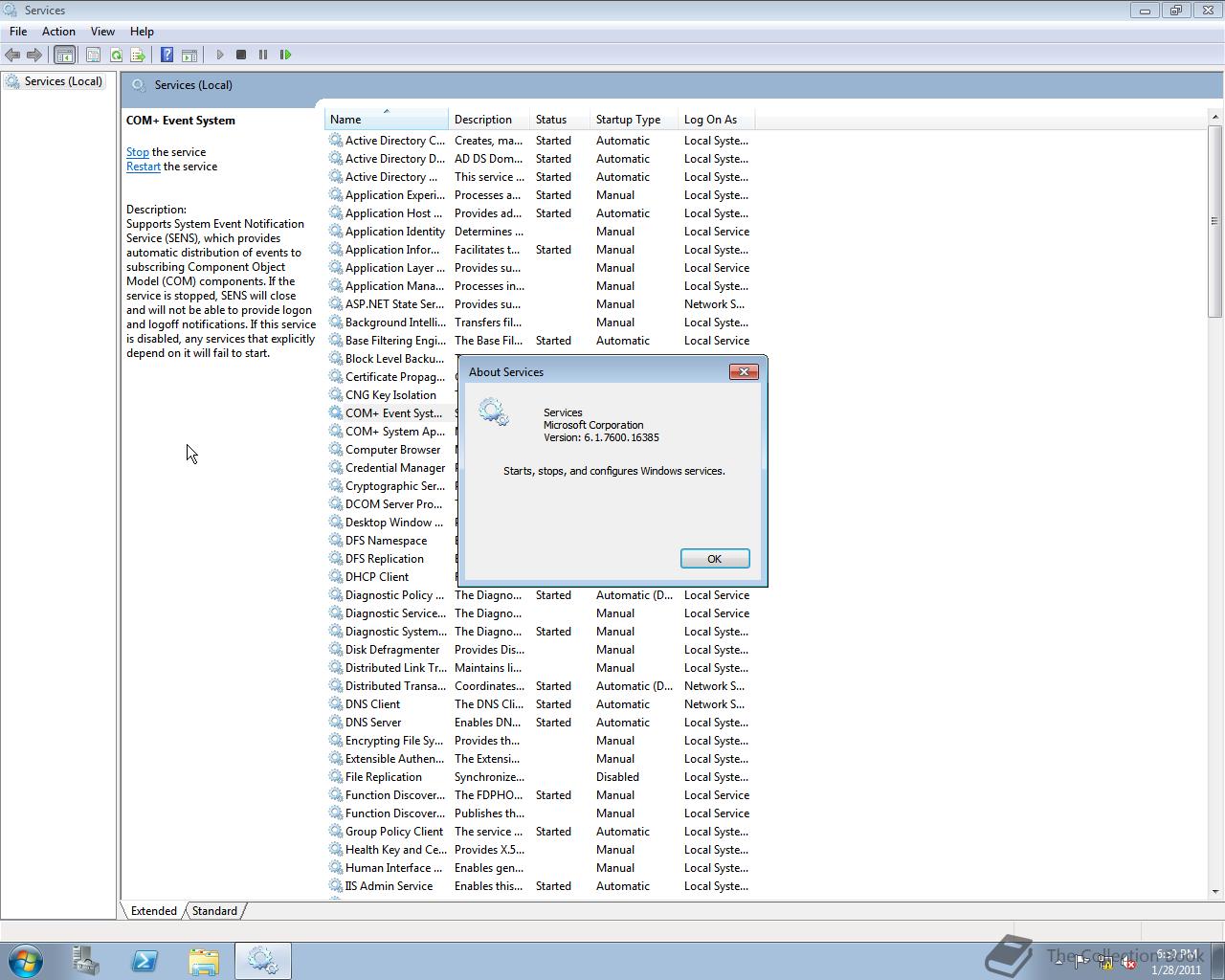
Task: Select the Human Interface ... service row
Action: click(x=541, y=868)
